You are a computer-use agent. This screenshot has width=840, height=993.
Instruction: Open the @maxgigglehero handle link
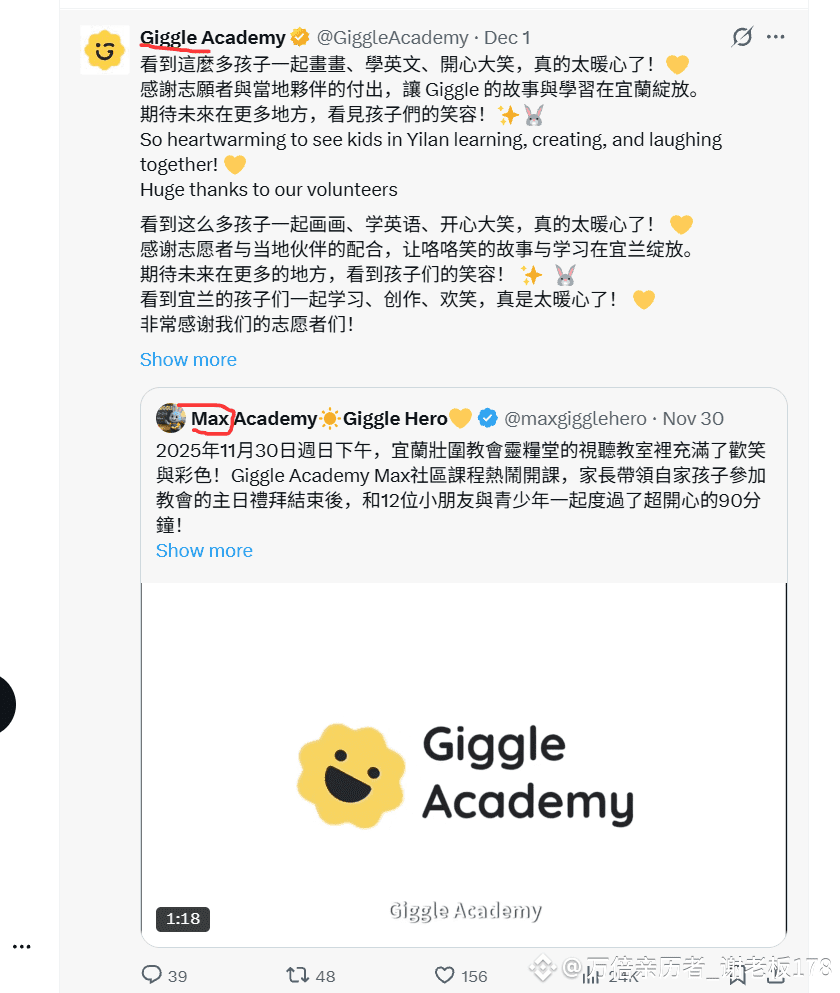pyautogui.click(x=575, y=419)
